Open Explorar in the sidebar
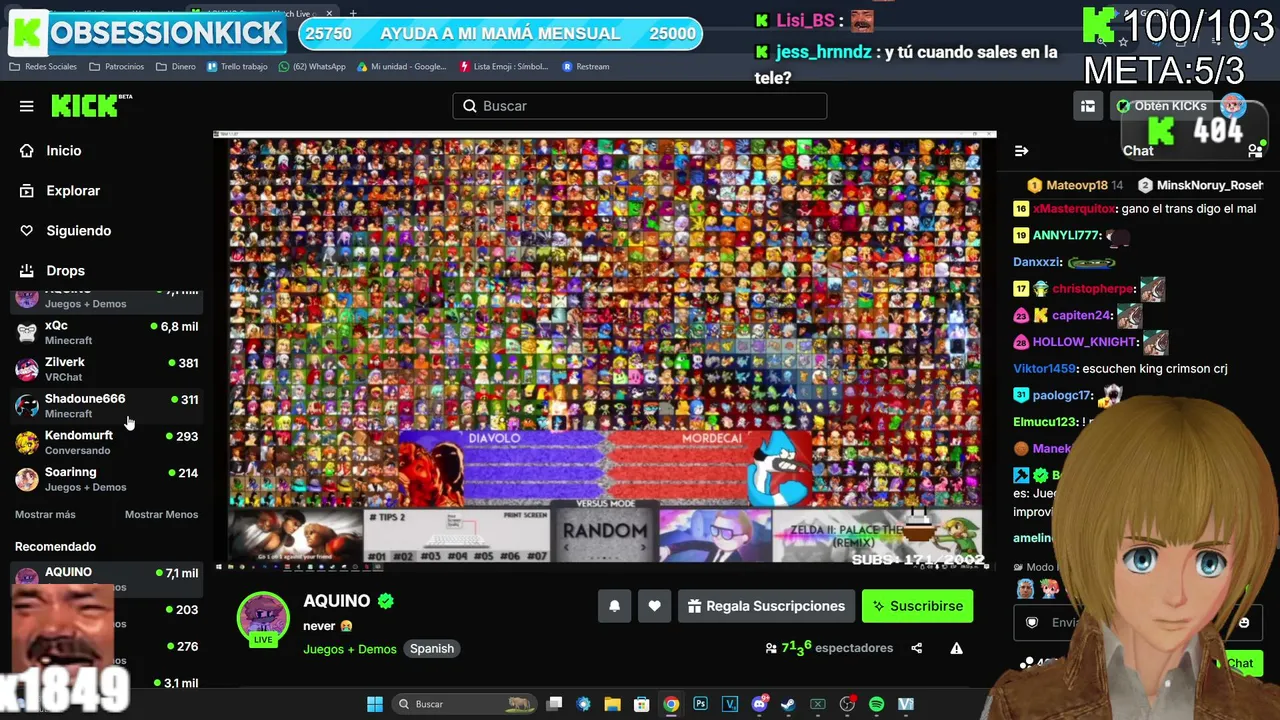Image resolution: width=1280 pixels, height=720 pixels. 73,191
